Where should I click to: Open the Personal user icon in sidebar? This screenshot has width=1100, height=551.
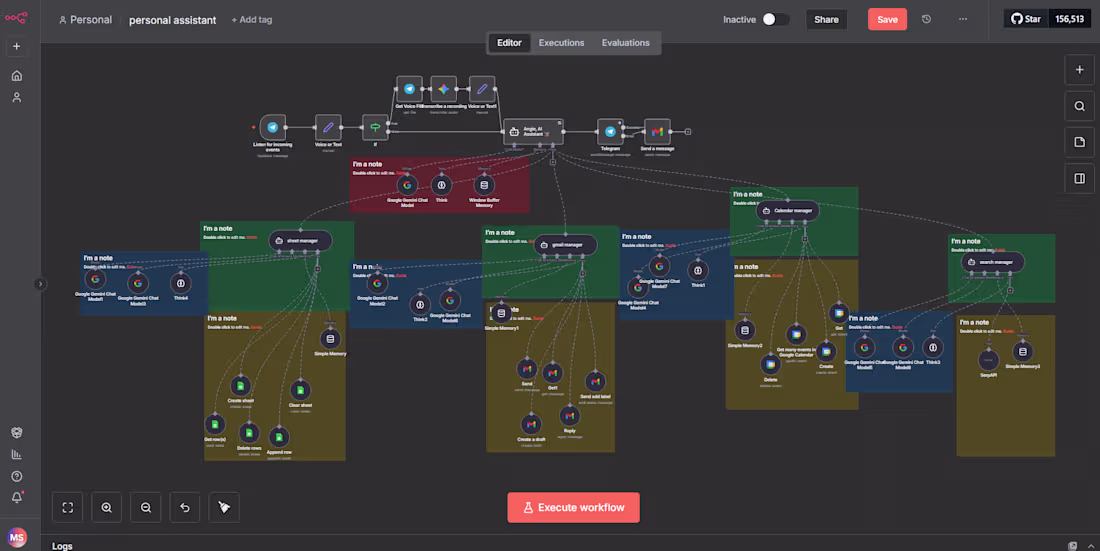tap(17, 98)
